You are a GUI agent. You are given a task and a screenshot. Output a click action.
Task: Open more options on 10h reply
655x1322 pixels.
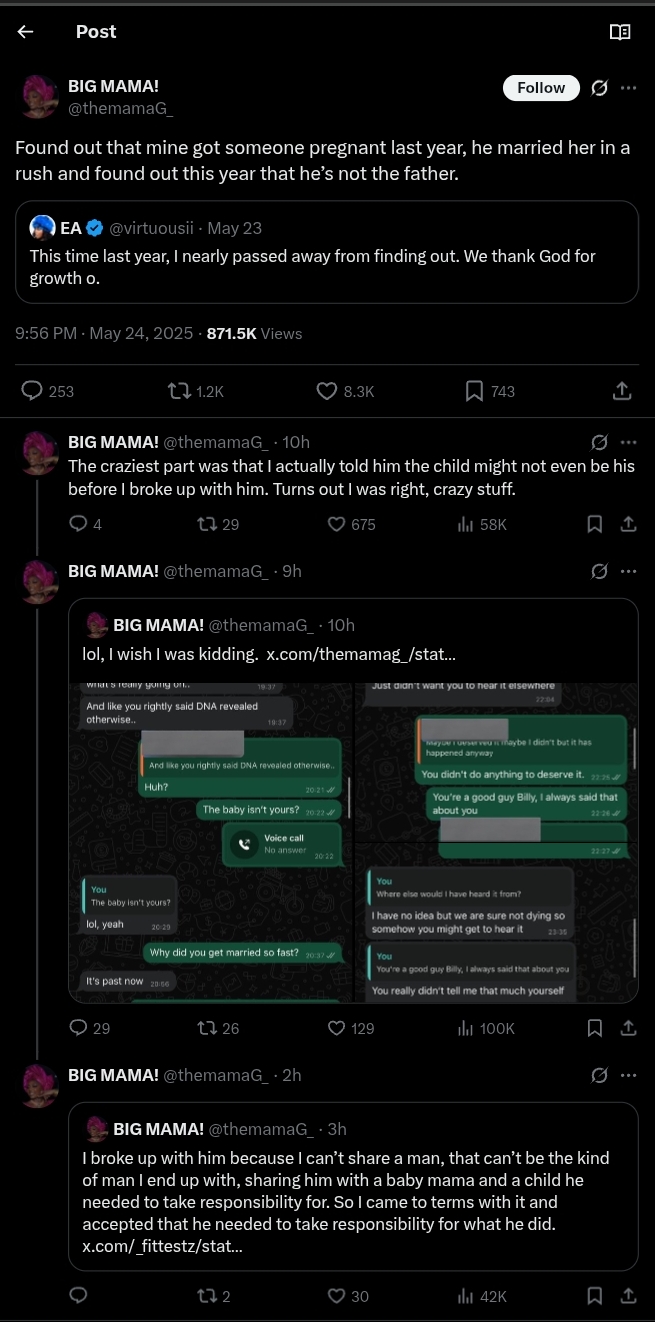click(629, 442)
